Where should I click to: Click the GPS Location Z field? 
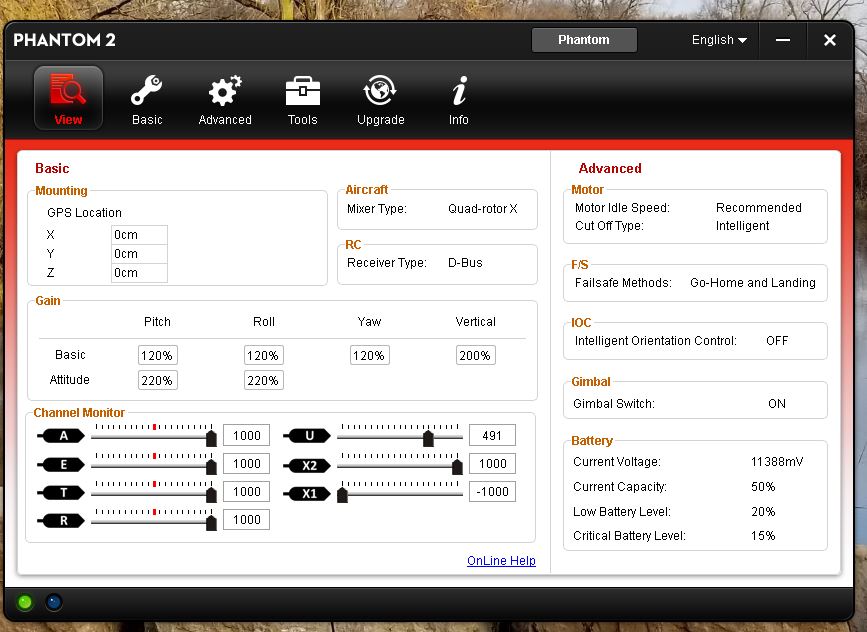click(139, 273)
